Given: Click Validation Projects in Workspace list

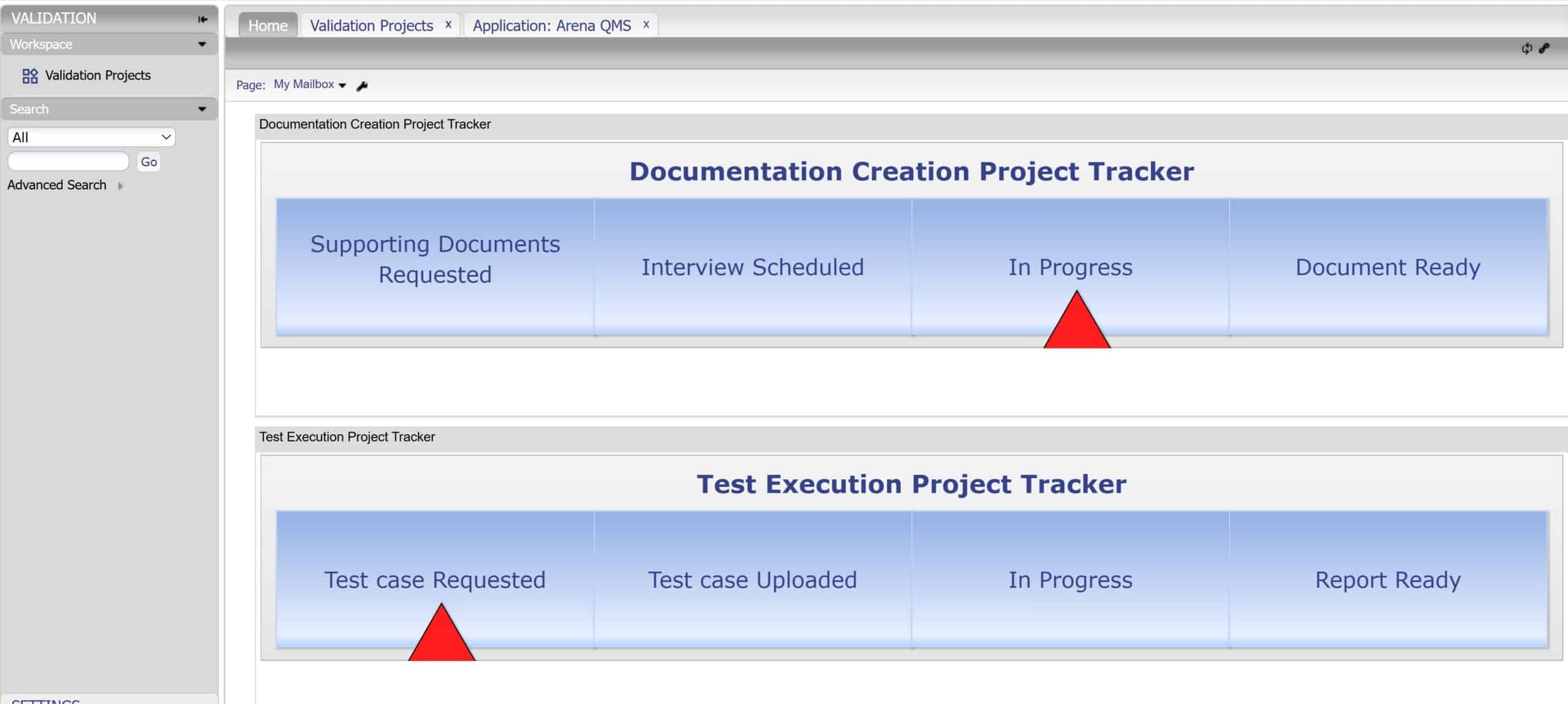Looking at the screenshot, I should click(x=98, y=75).
